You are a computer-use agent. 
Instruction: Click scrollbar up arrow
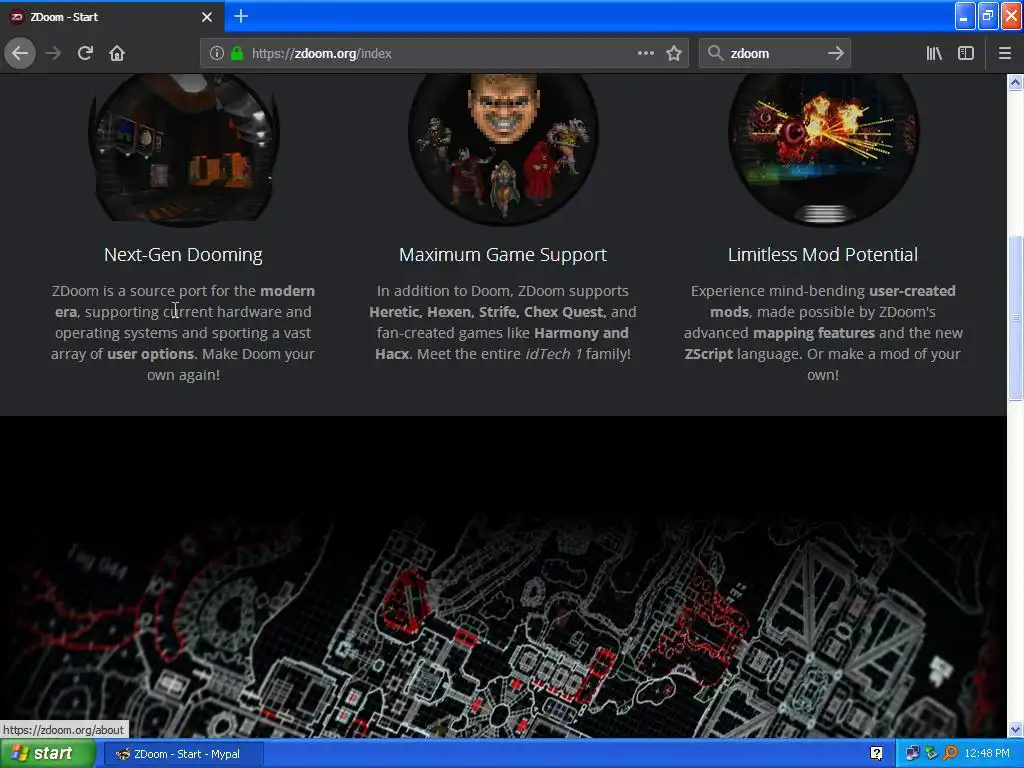pos(1015,82)
